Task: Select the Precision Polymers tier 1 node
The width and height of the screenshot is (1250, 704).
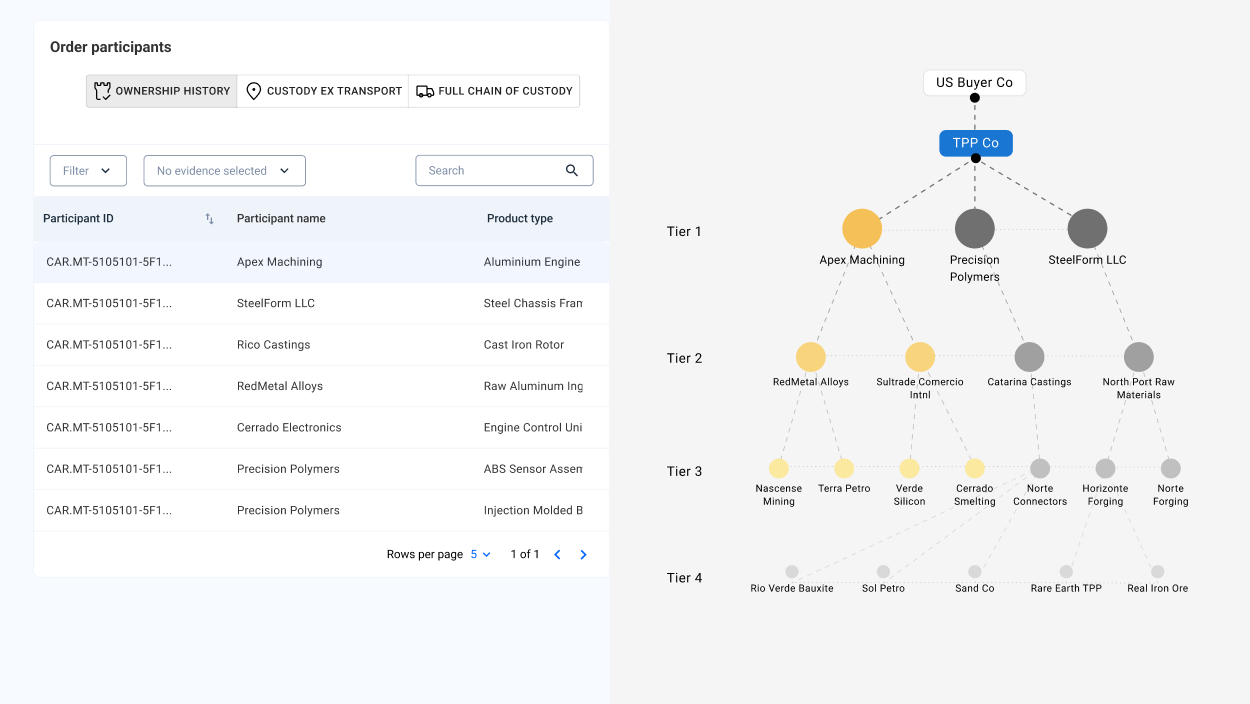Action: [975, 229]
